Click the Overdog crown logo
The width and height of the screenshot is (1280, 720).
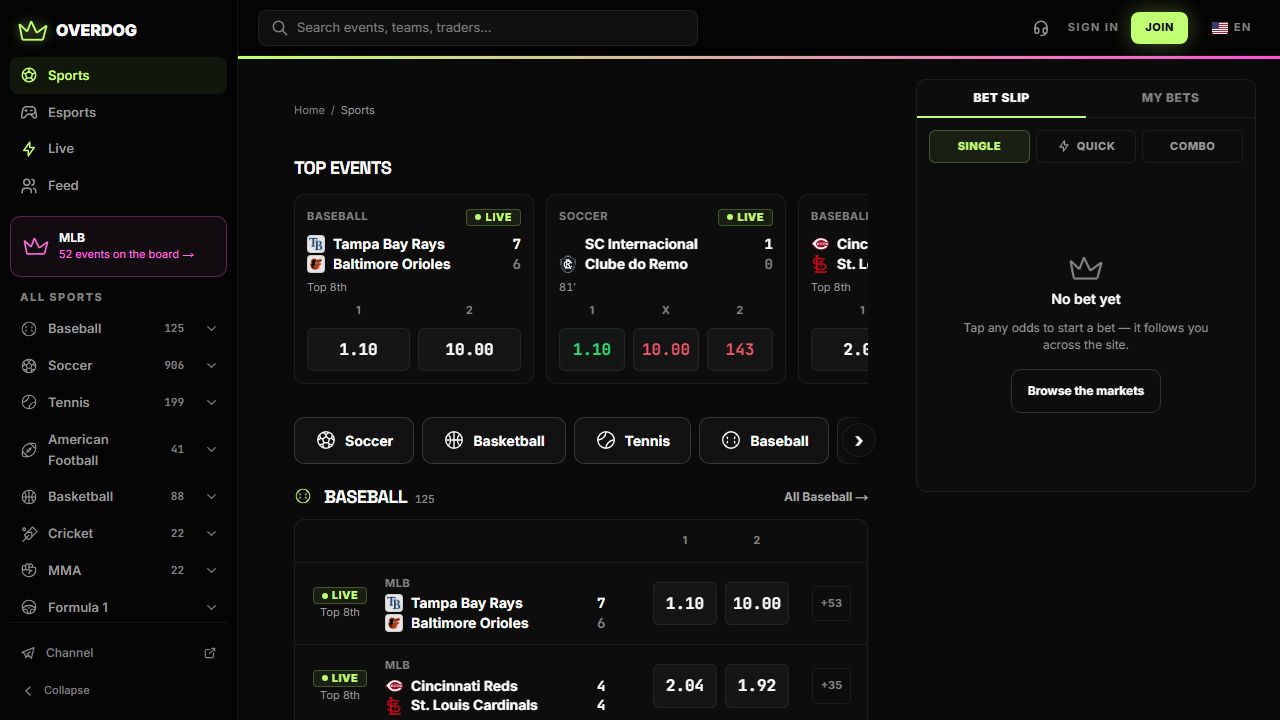33,30
